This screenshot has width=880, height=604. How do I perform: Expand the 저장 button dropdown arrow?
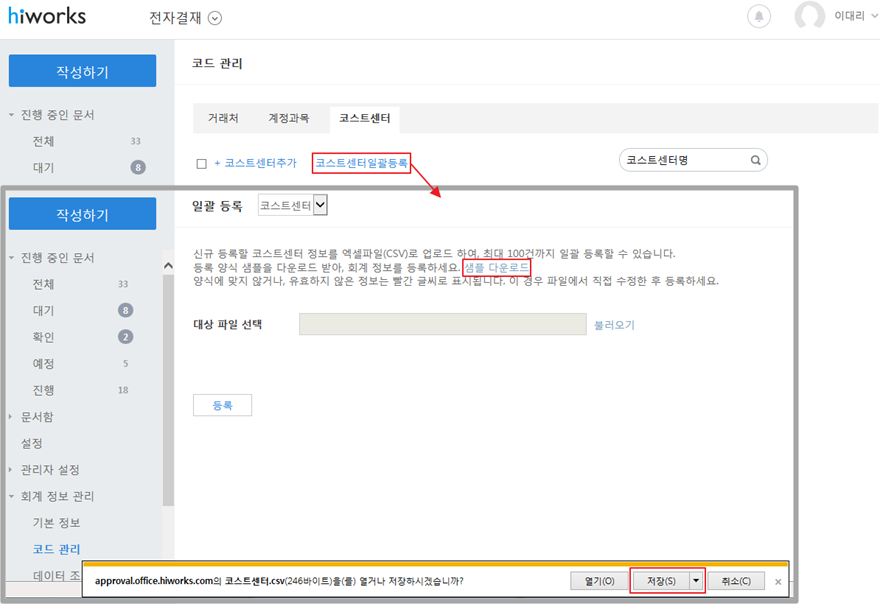696,581
